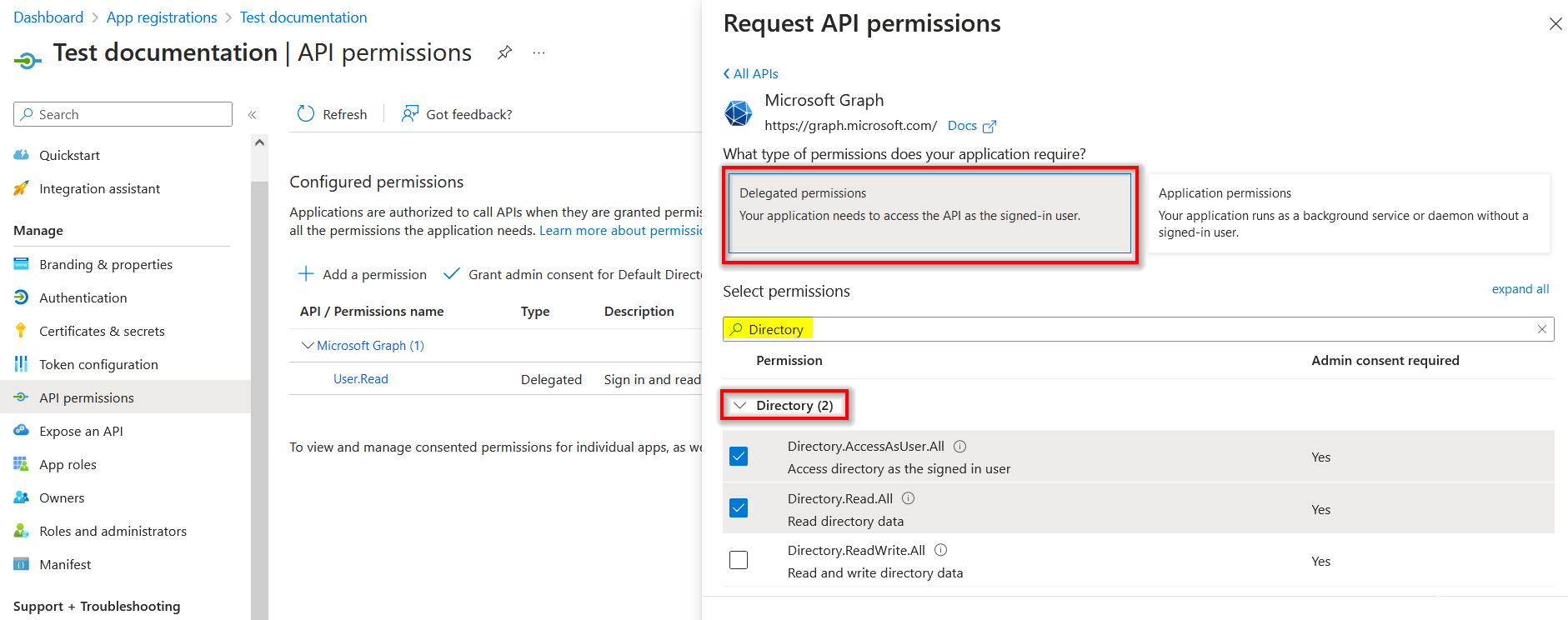Navigate to Test documentation breadcrumb
The width and height of the screenshot is (1568, 620).
pyautogui.click(x=303, y=17)
